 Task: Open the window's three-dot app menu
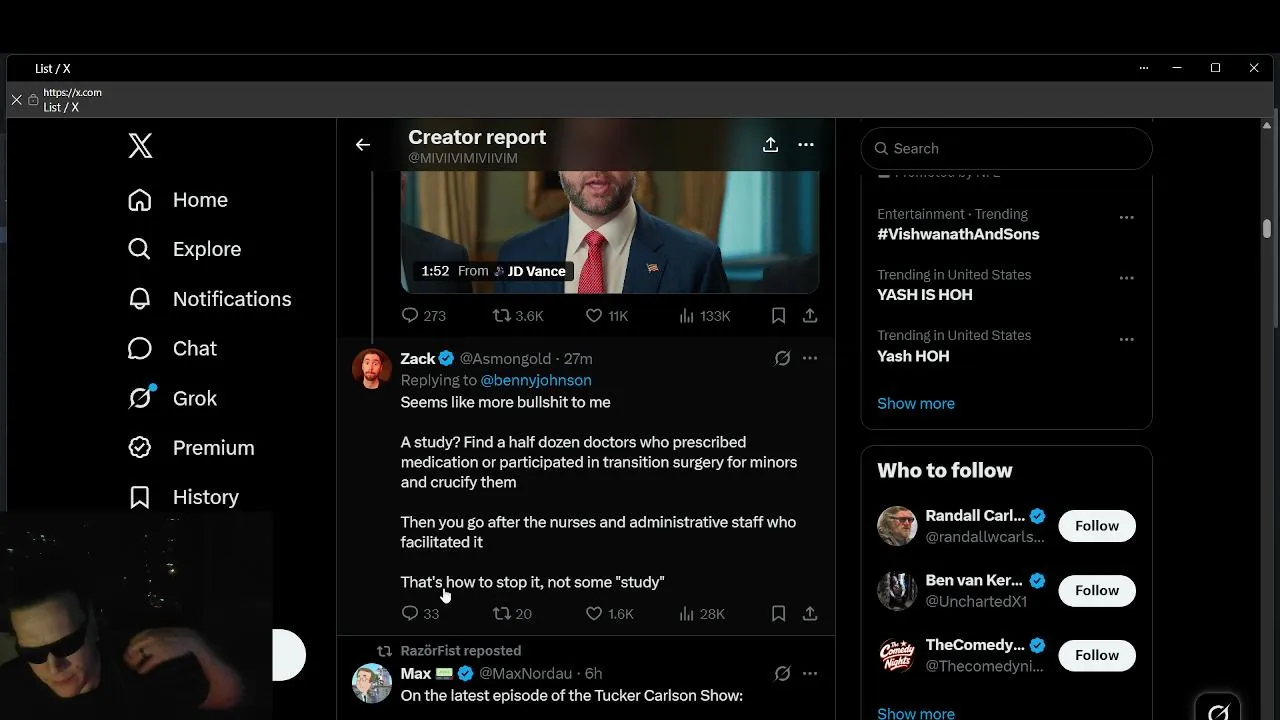pos(1143,68)
